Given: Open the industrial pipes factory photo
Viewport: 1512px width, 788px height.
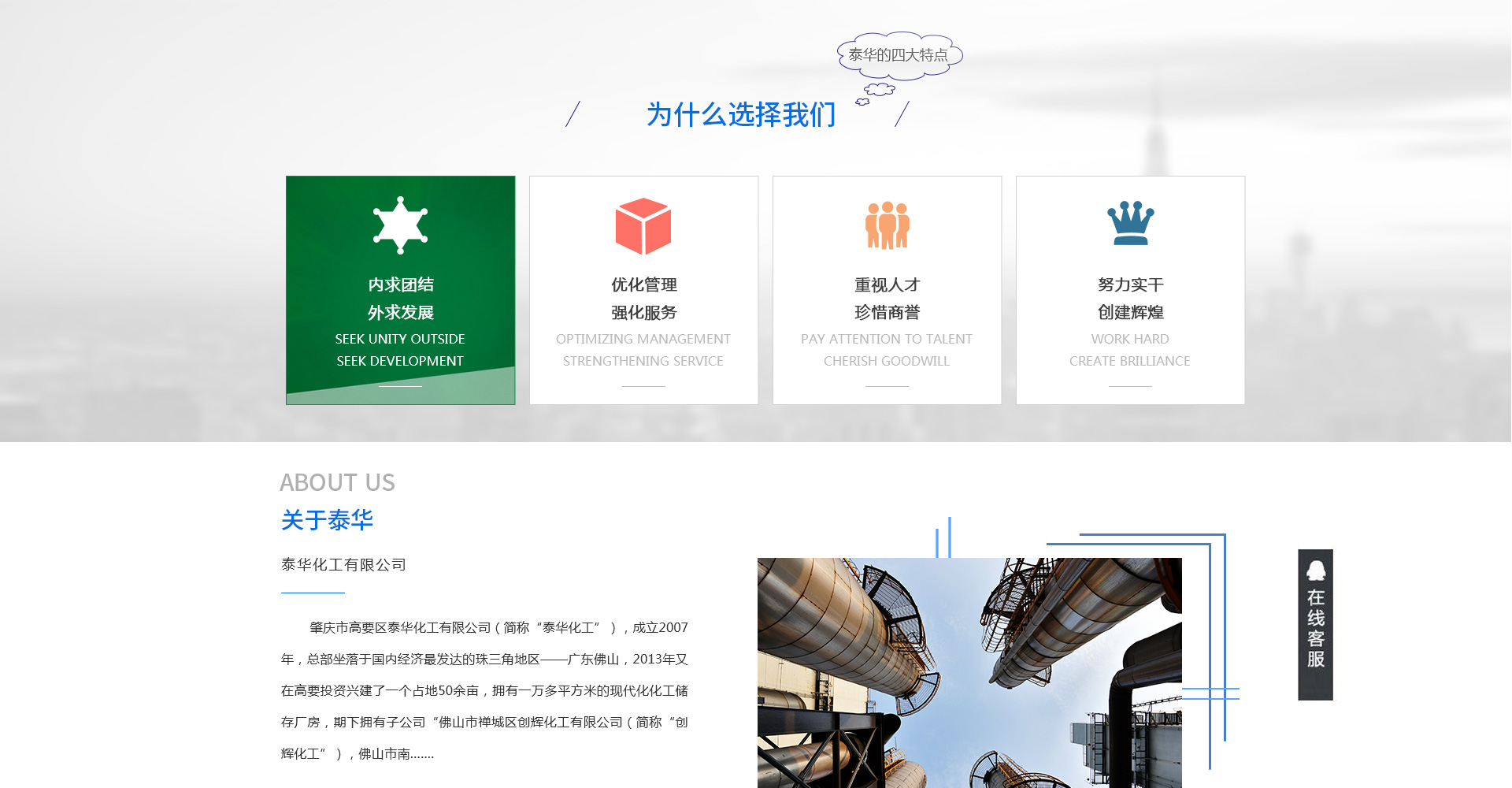Looking at the screenshot, I should coord(969,672).
